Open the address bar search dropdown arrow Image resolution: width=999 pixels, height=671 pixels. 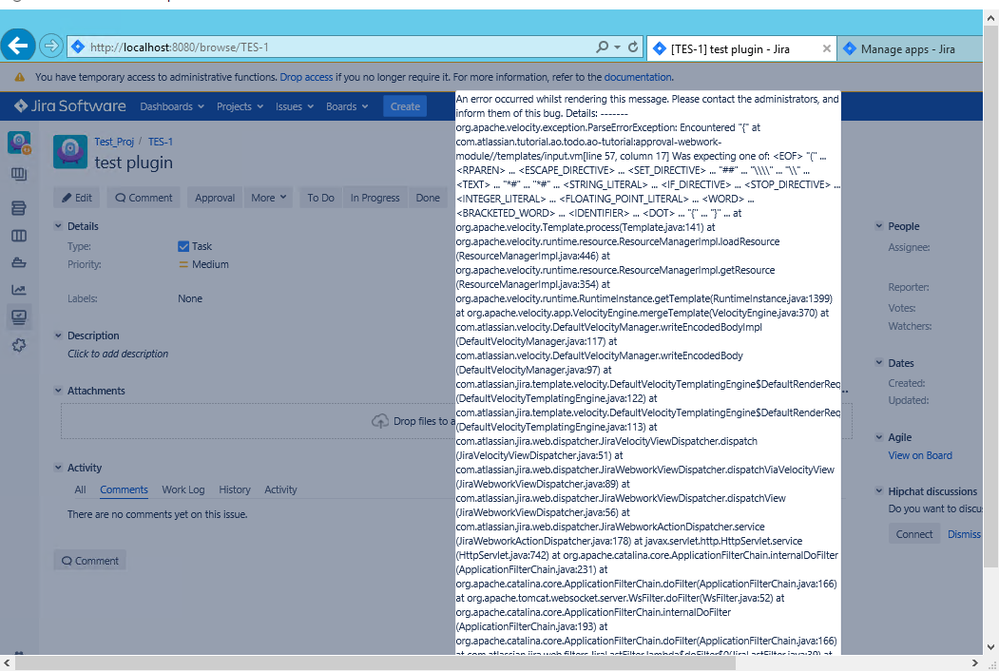[x=617, y=47]
